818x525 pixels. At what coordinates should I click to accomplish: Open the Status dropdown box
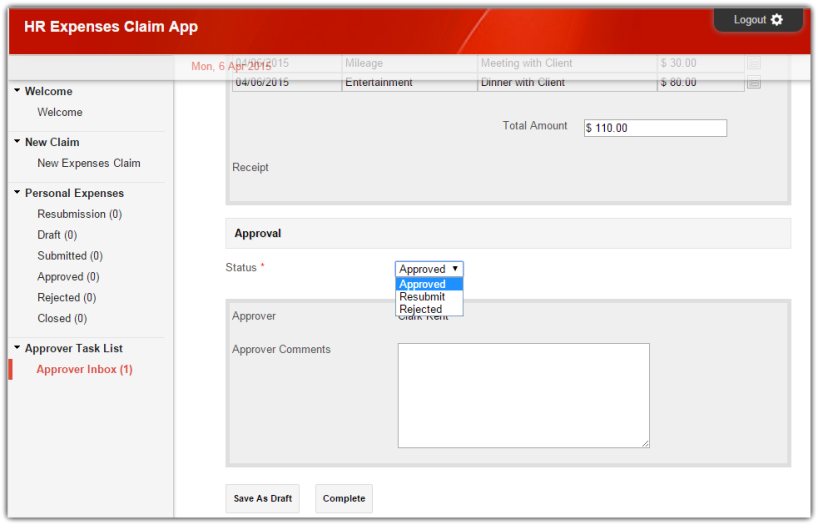pos(429,269)
